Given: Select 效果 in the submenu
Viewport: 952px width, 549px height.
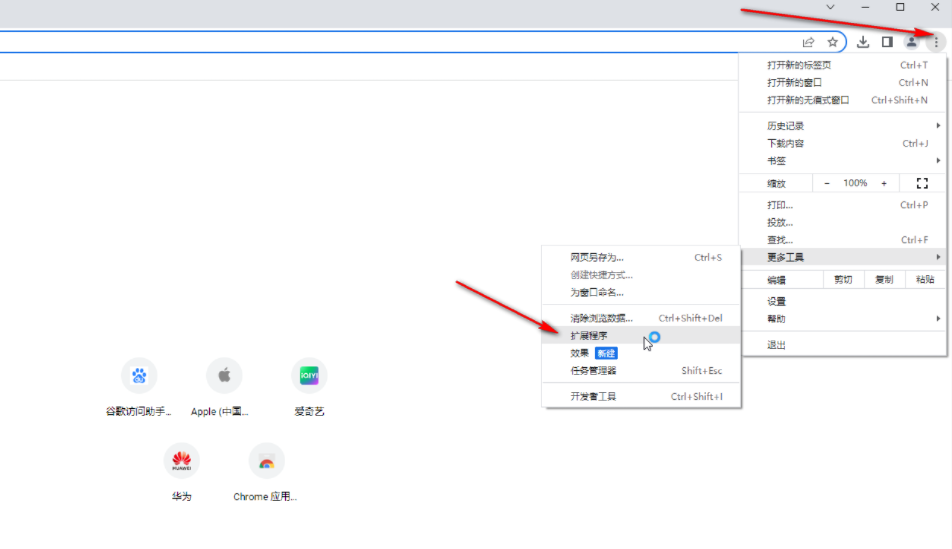Looking at the screenshot, I should [x=641, y=353].
